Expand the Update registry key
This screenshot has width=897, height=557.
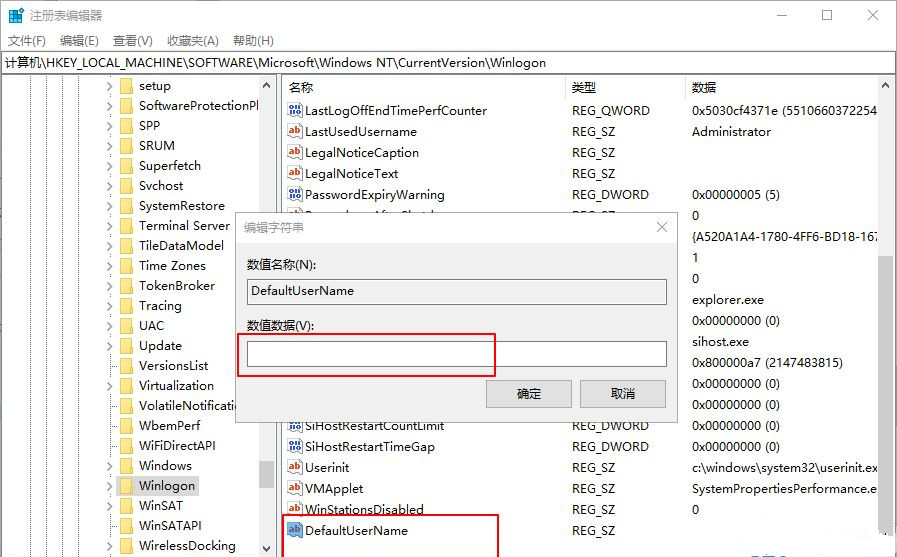tap(109, 346)
